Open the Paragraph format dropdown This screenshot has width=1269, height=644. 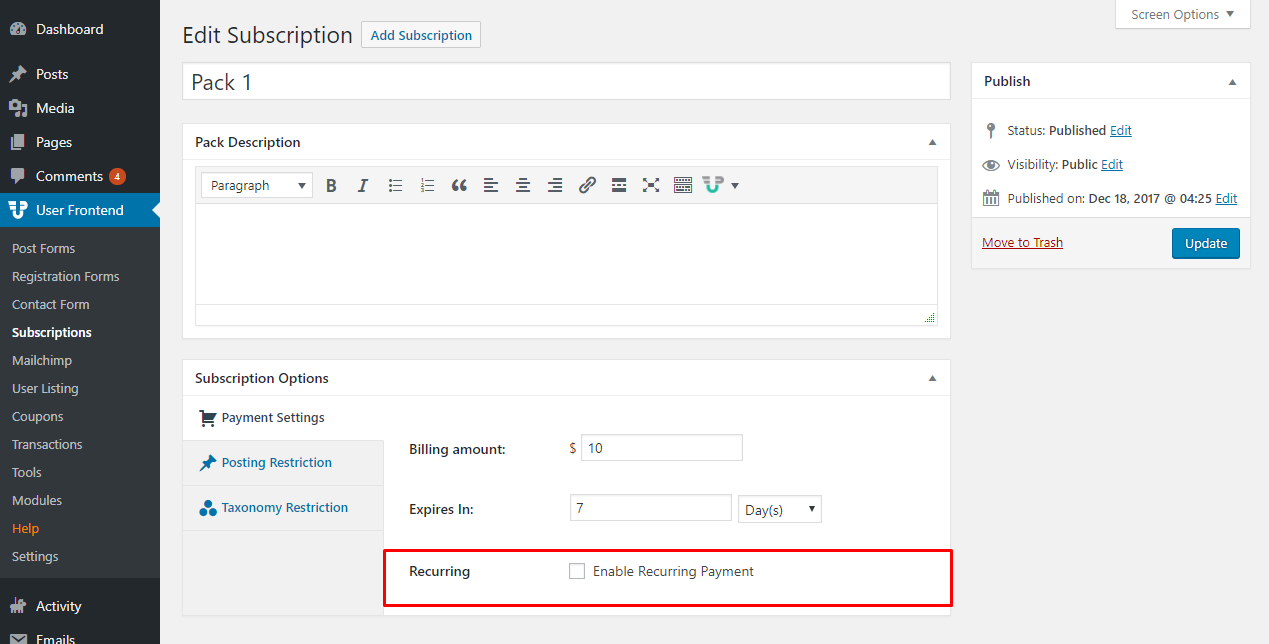[x=257, y=185]
